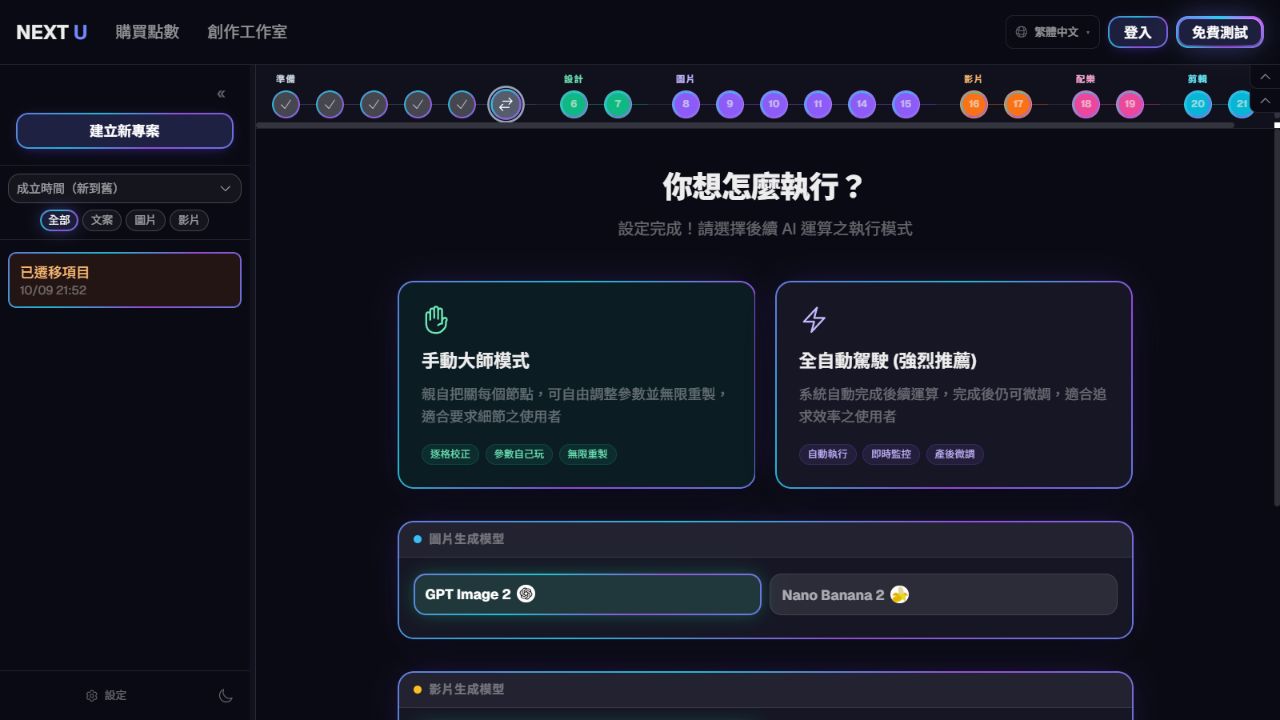Select step 9 purple circle
Screen dimensions: 1280x720
[x=730, y=104]
